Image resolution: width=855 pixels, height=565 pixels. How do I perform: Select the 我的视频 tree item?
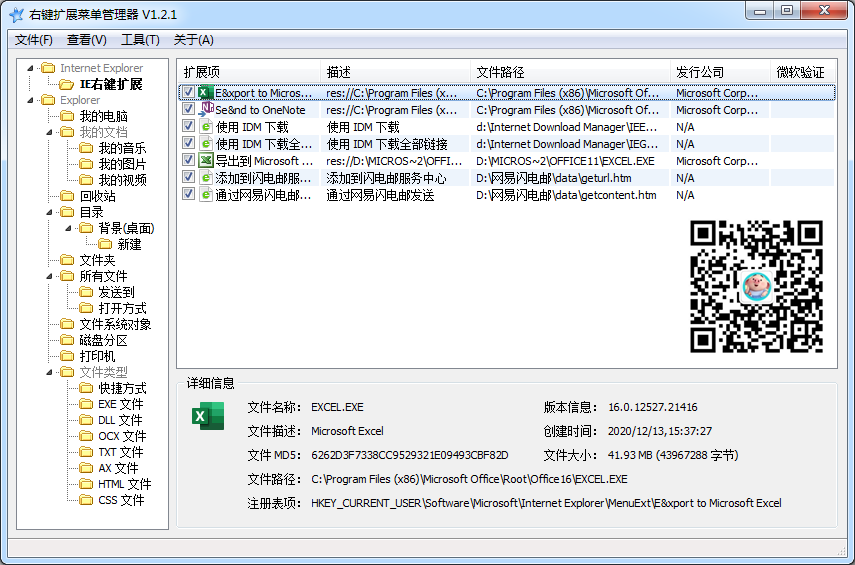click(122, 180)
